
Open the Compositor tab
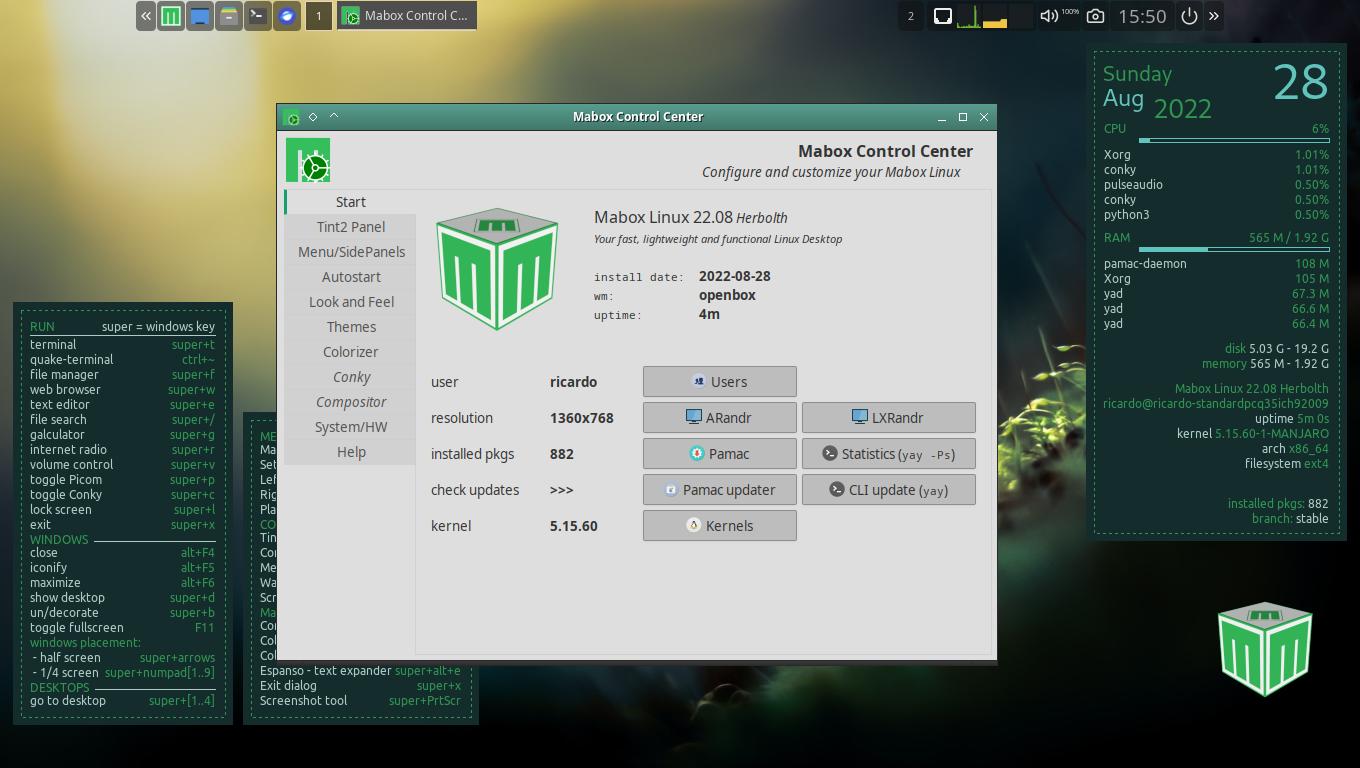pos(350,402)
